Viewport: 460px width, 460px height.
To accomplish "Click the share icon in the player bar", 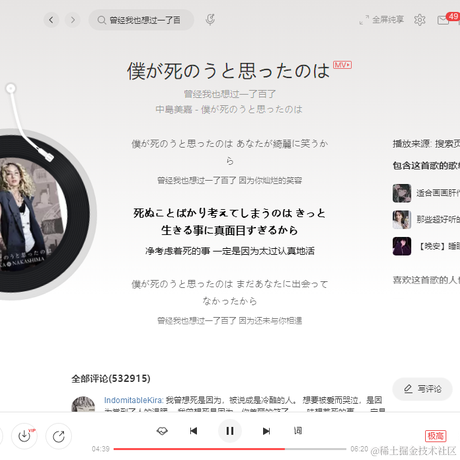I will coord(59,436).
